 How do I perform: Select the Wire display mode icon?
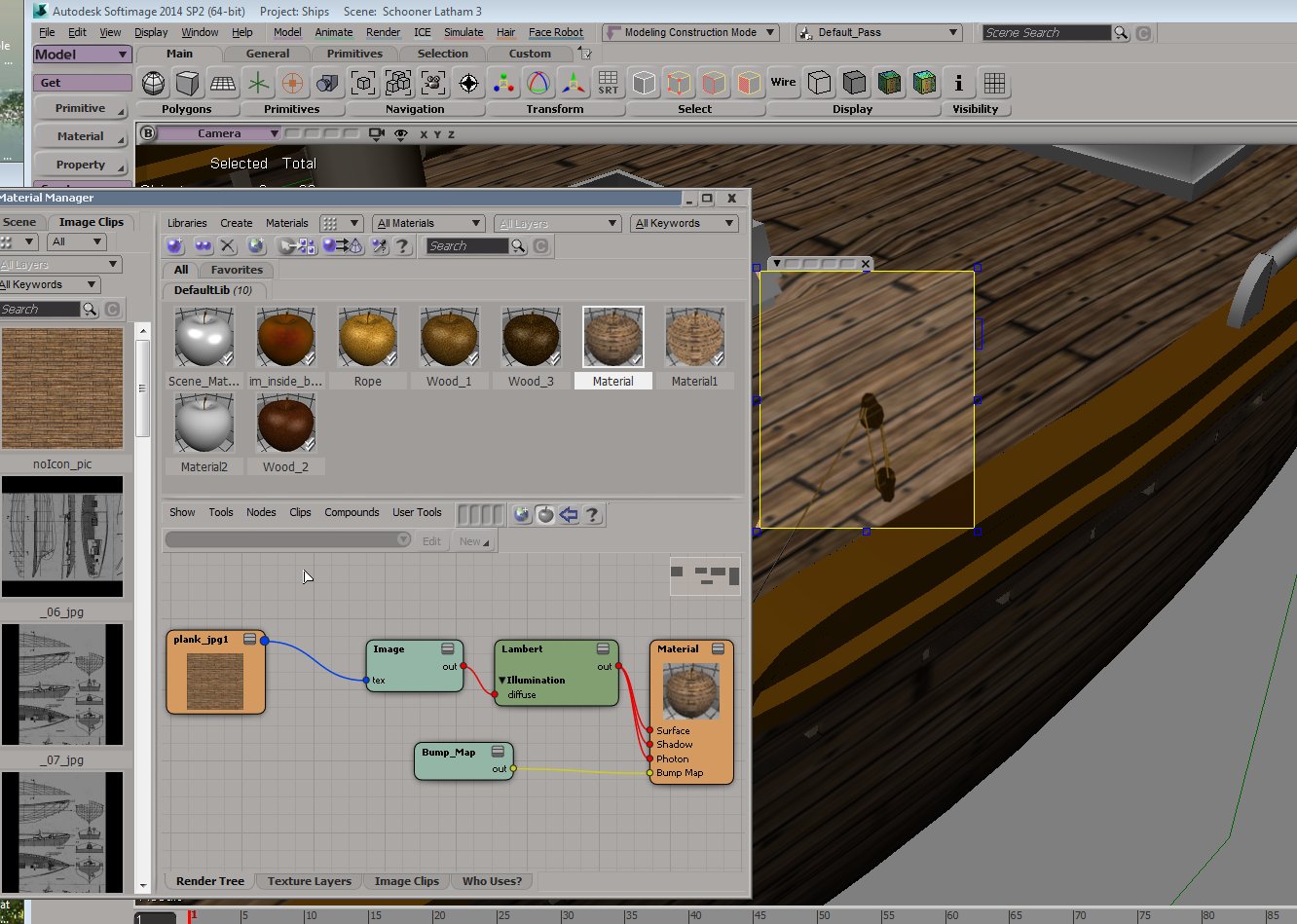(x=783, y=83)
